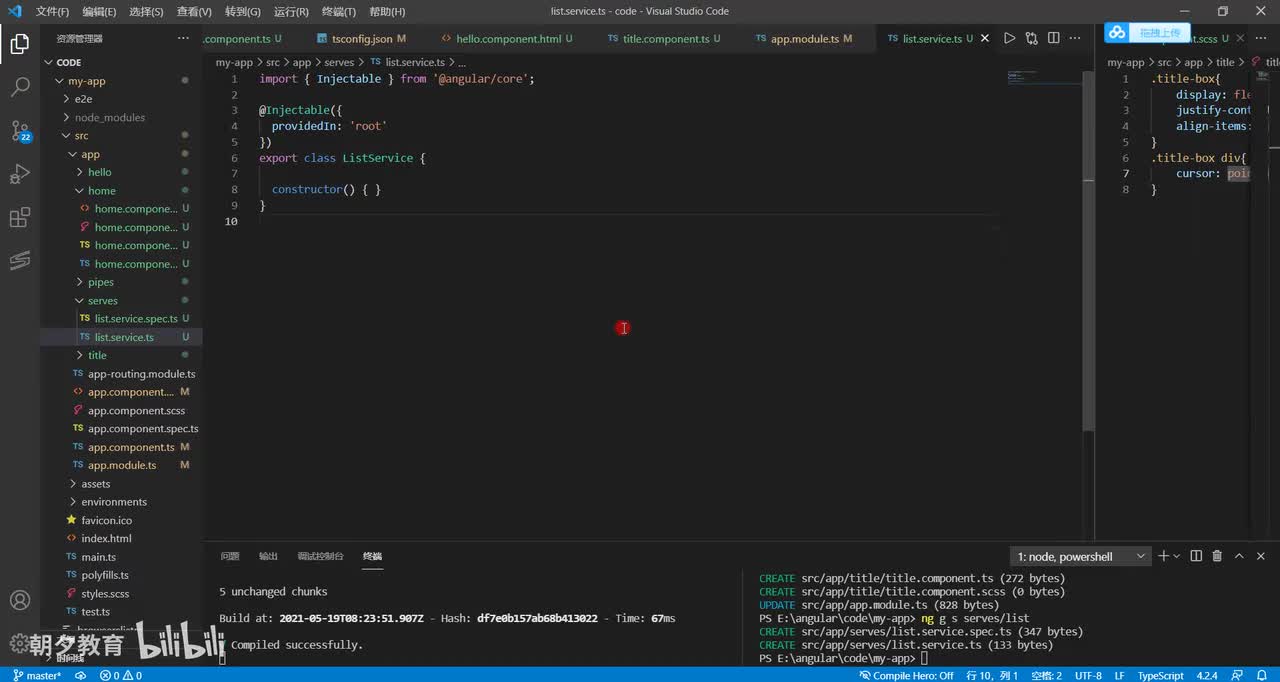Switch to the 调试控制台 panel tab
1280x682 pixels.
320,556
